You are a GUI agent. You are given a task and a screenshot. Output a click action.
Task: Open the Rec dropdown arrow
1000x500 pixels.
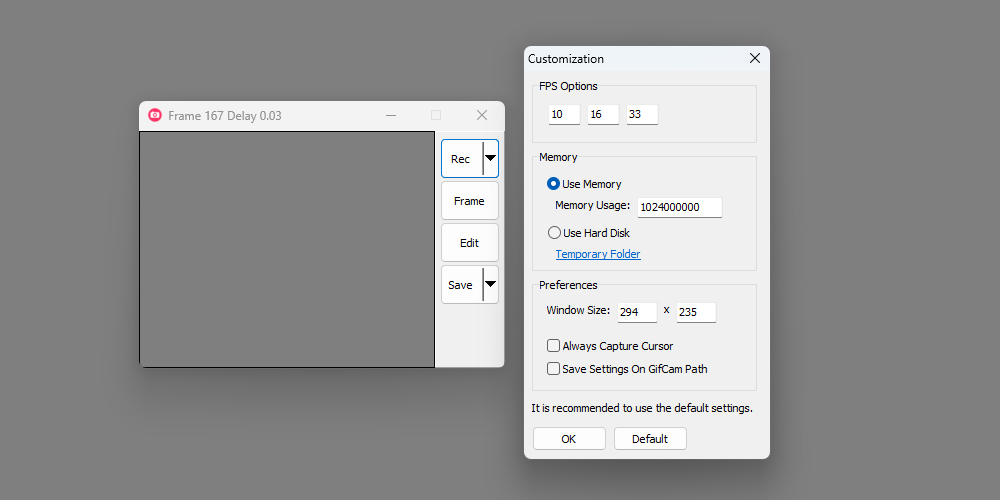pos(490,158)
